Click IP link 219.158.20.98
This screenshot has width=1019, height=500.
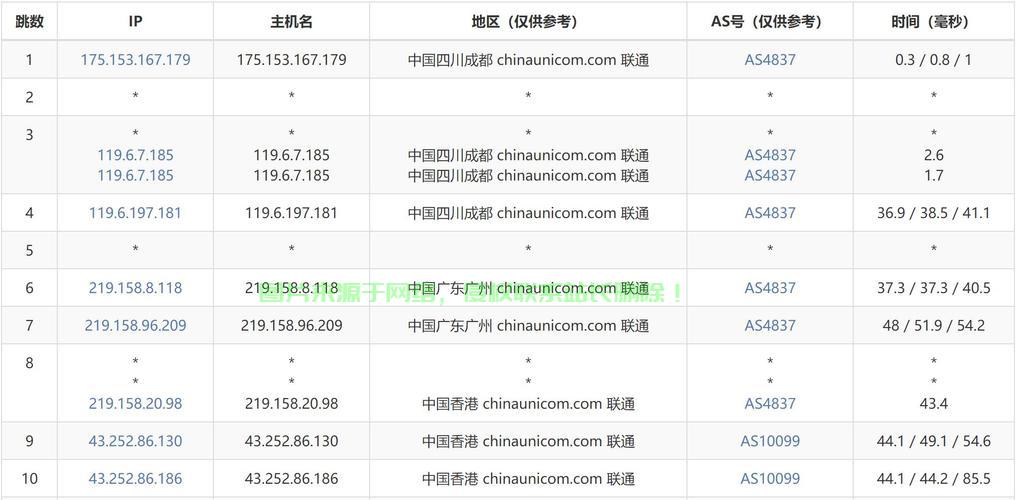pyautogui.click(x=135, y=404)
